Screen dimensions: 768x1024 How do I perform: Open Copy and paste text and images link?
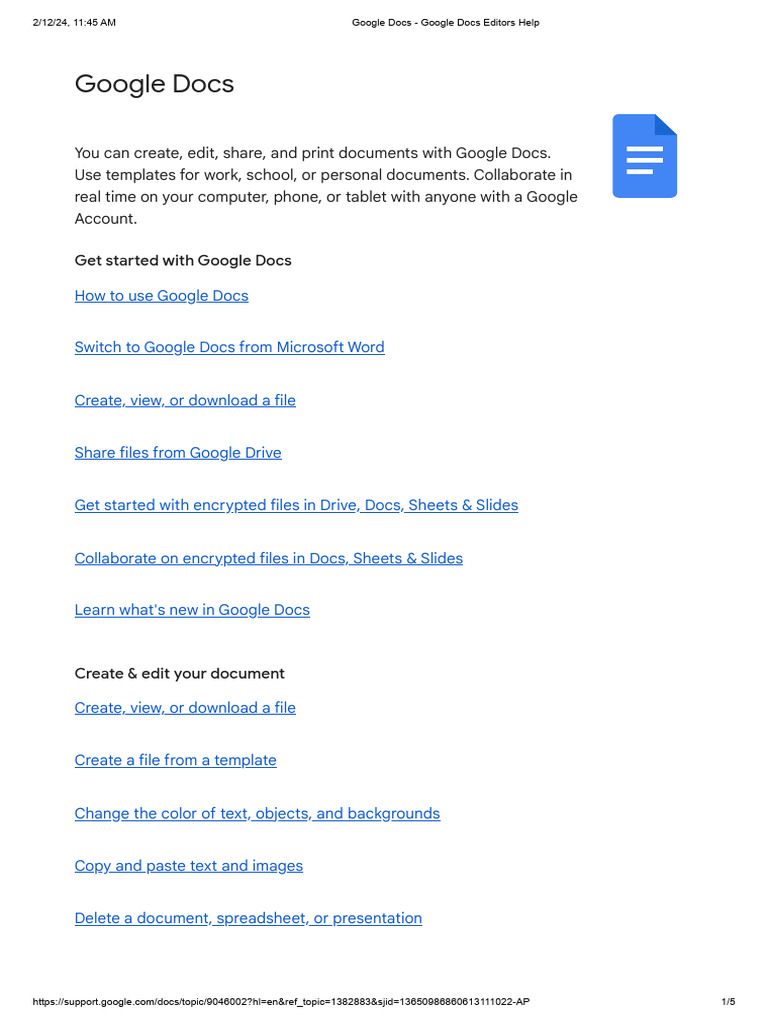pos(188,866)
